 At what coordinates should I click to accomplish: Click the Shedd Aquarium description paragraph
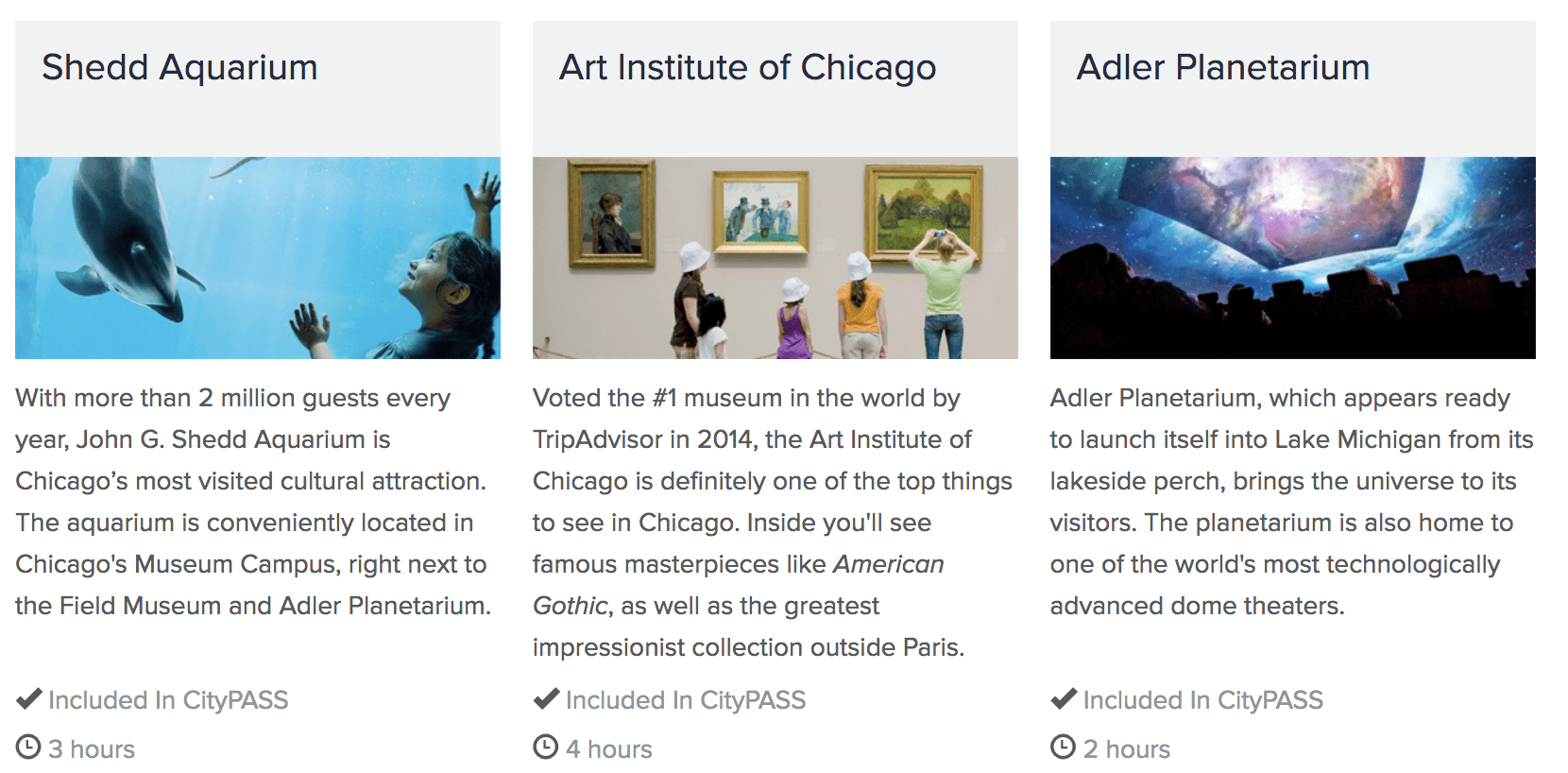tap(253, 502)
